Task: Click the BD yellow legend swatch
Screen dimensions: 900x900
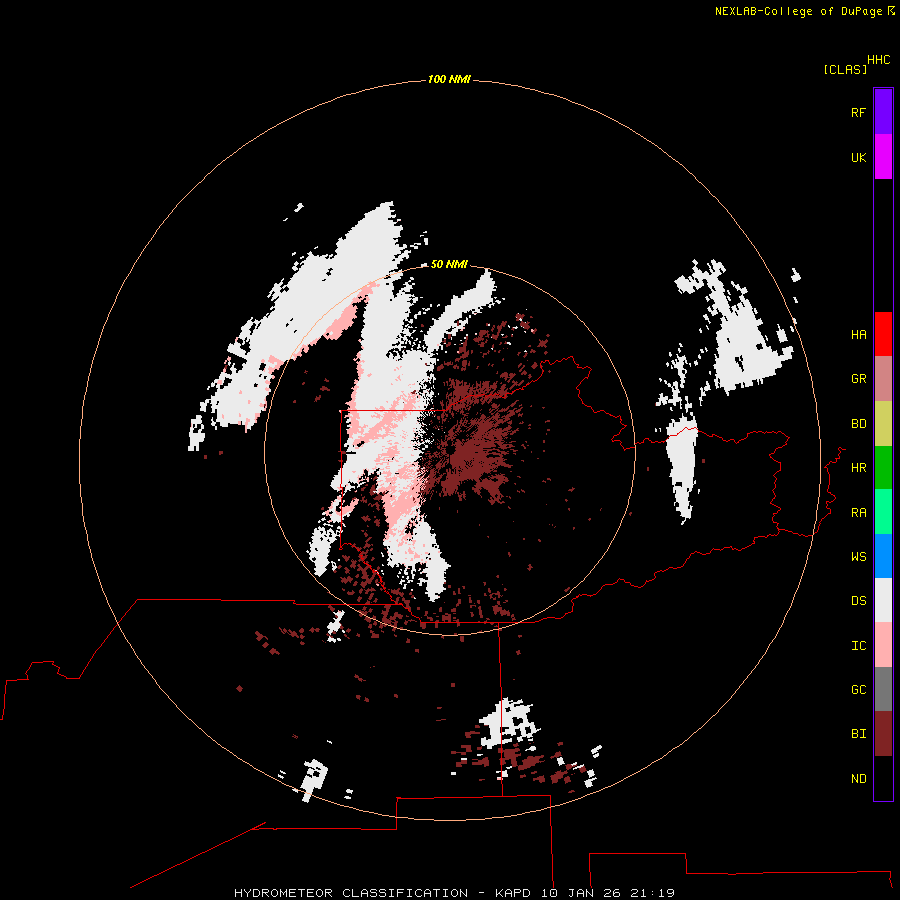Action: (883, 423)
